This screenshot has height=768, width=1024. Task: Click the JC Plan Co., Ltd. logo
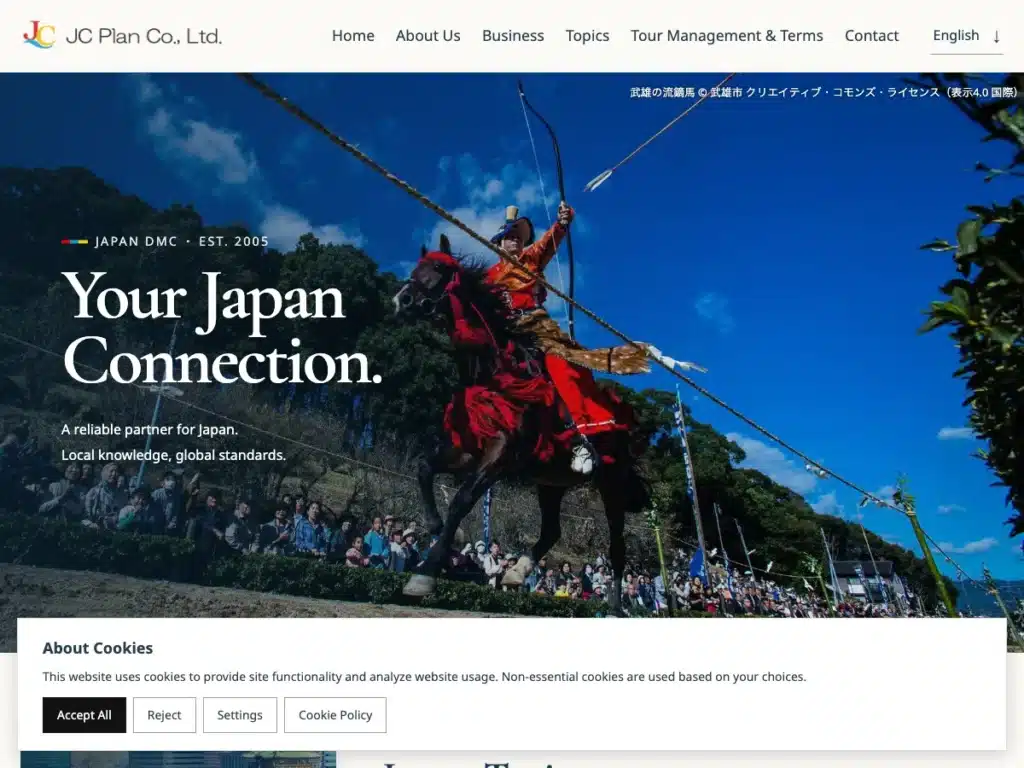point(122,35)
